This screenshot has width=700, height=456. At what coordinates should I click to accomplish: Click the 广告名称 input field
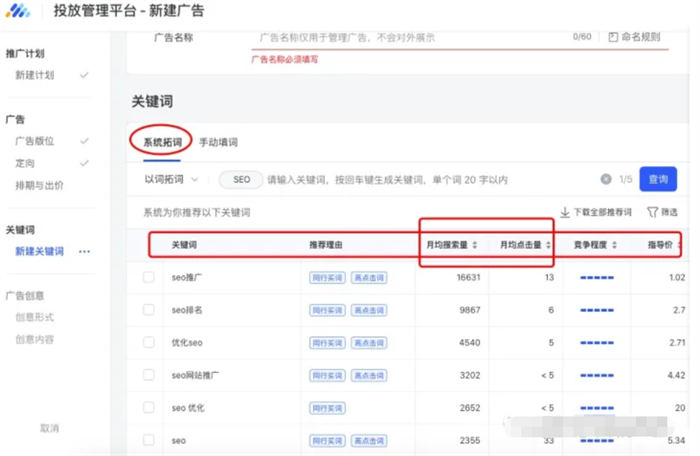click(410, 37)
